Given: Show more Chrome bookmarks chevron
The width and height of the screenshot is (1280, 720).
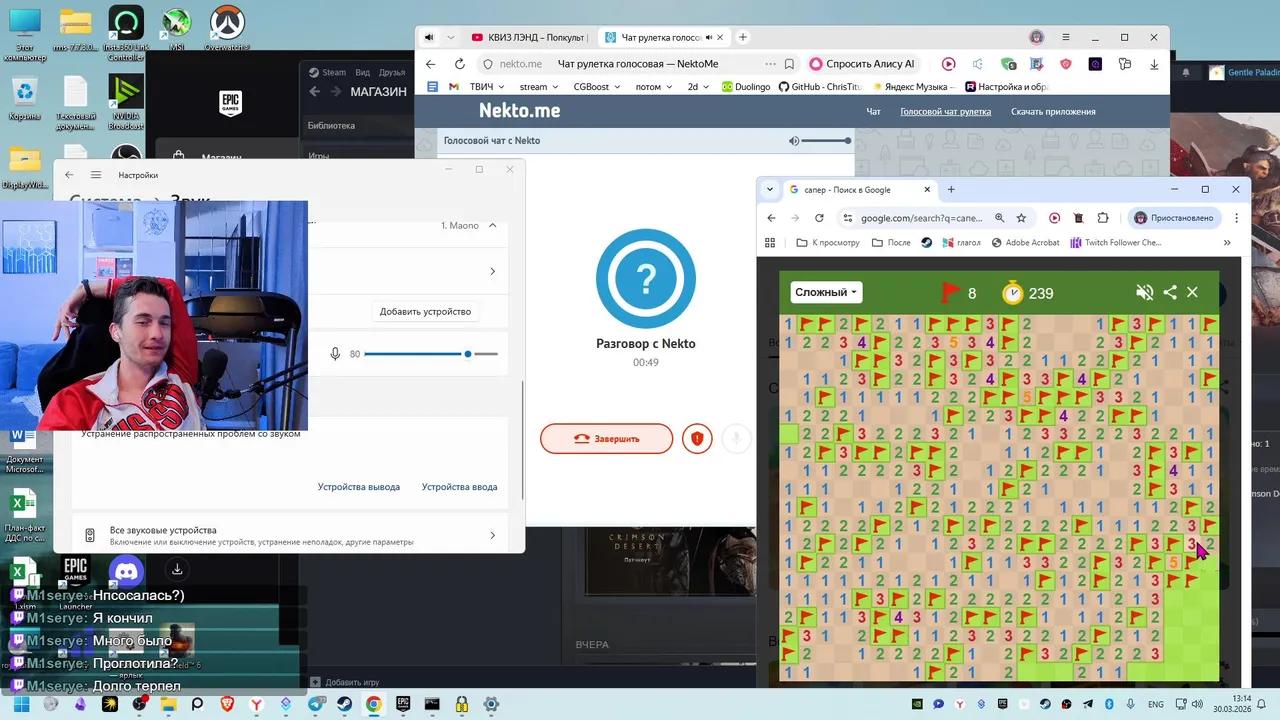Looking at the screenshot, I should 1227,242.
